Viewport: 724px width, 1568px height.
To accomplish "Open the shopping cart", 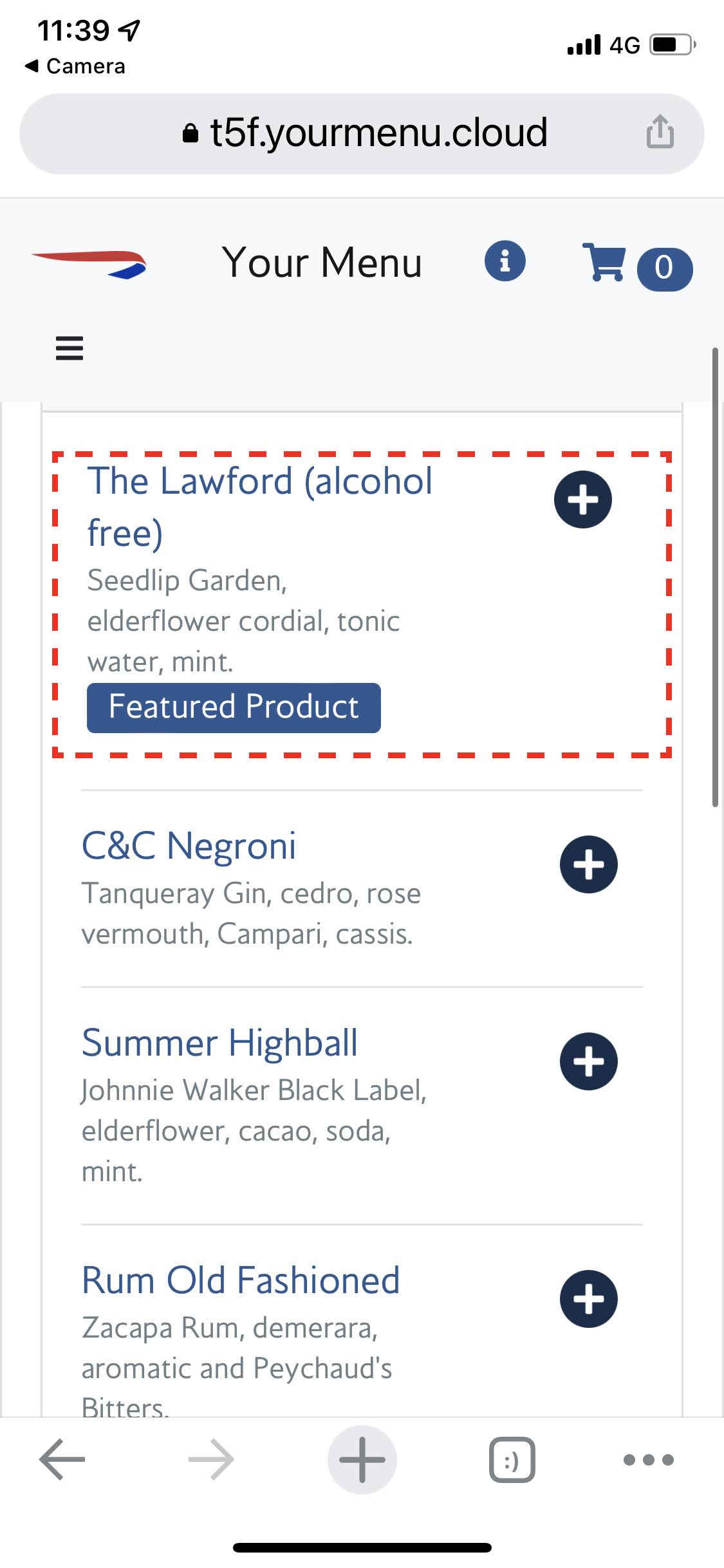I will [x=603, y=262].
